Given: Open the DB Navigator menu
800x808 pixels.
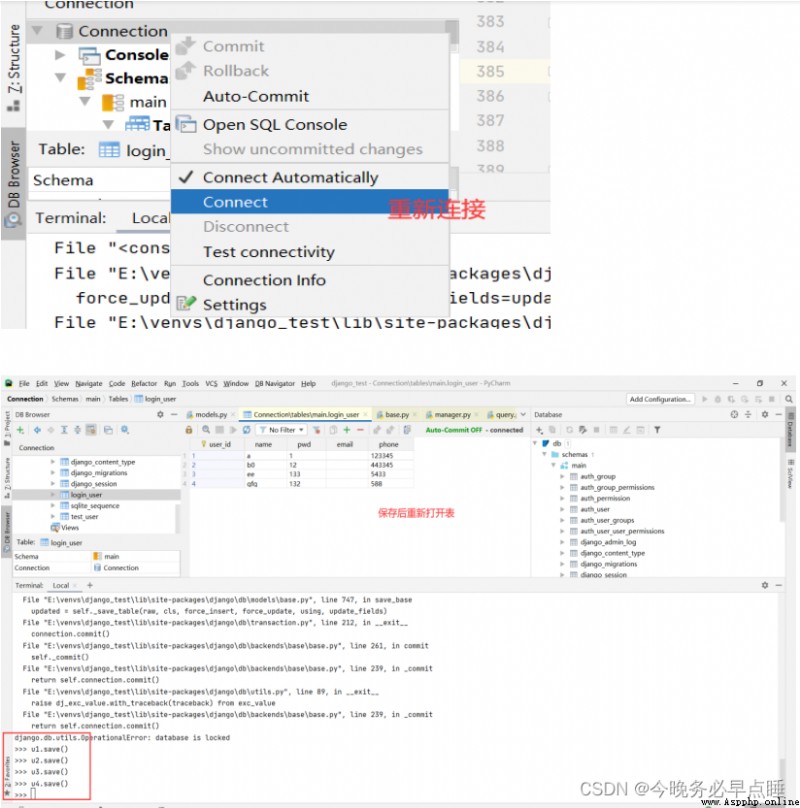Looking at the screenshot, I should [x=275, y=383].
